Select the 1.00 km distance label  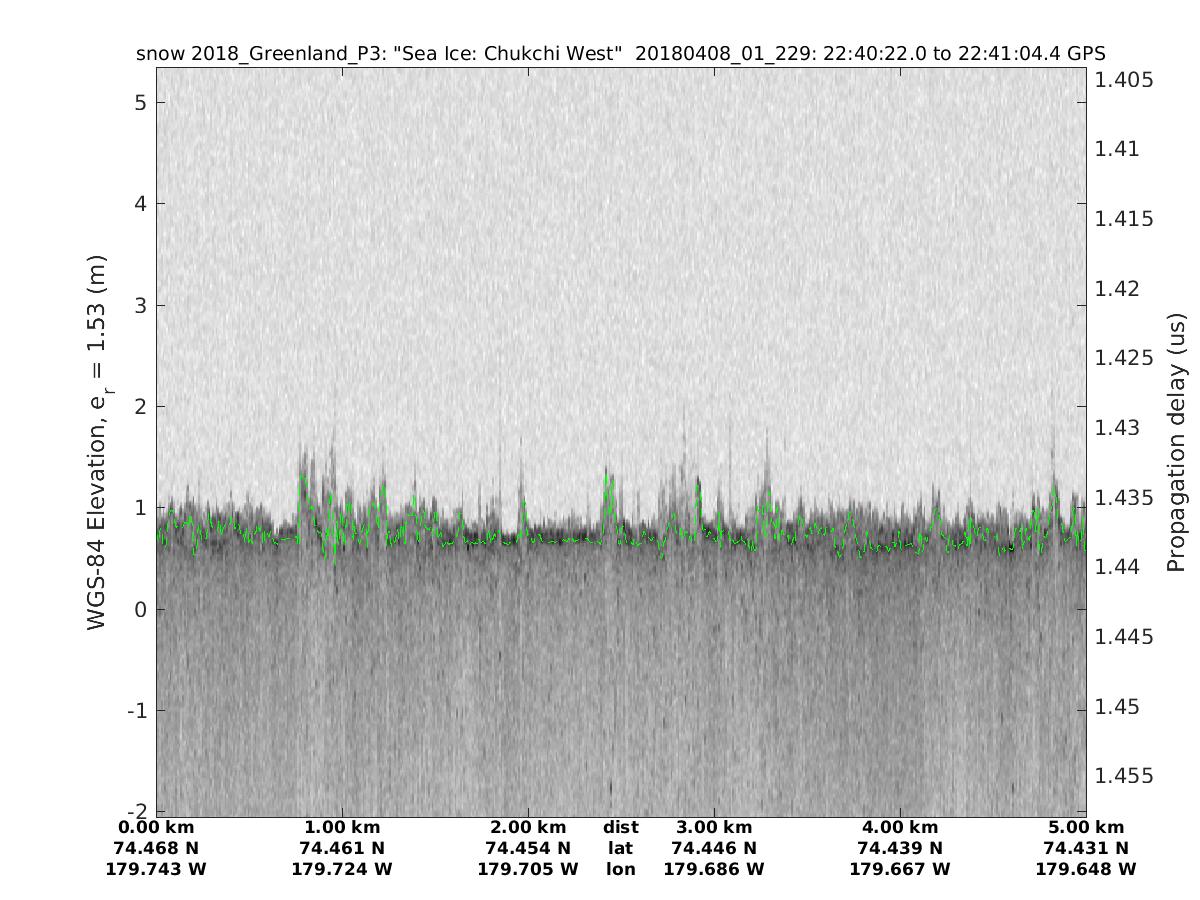(x=342, y=827)
